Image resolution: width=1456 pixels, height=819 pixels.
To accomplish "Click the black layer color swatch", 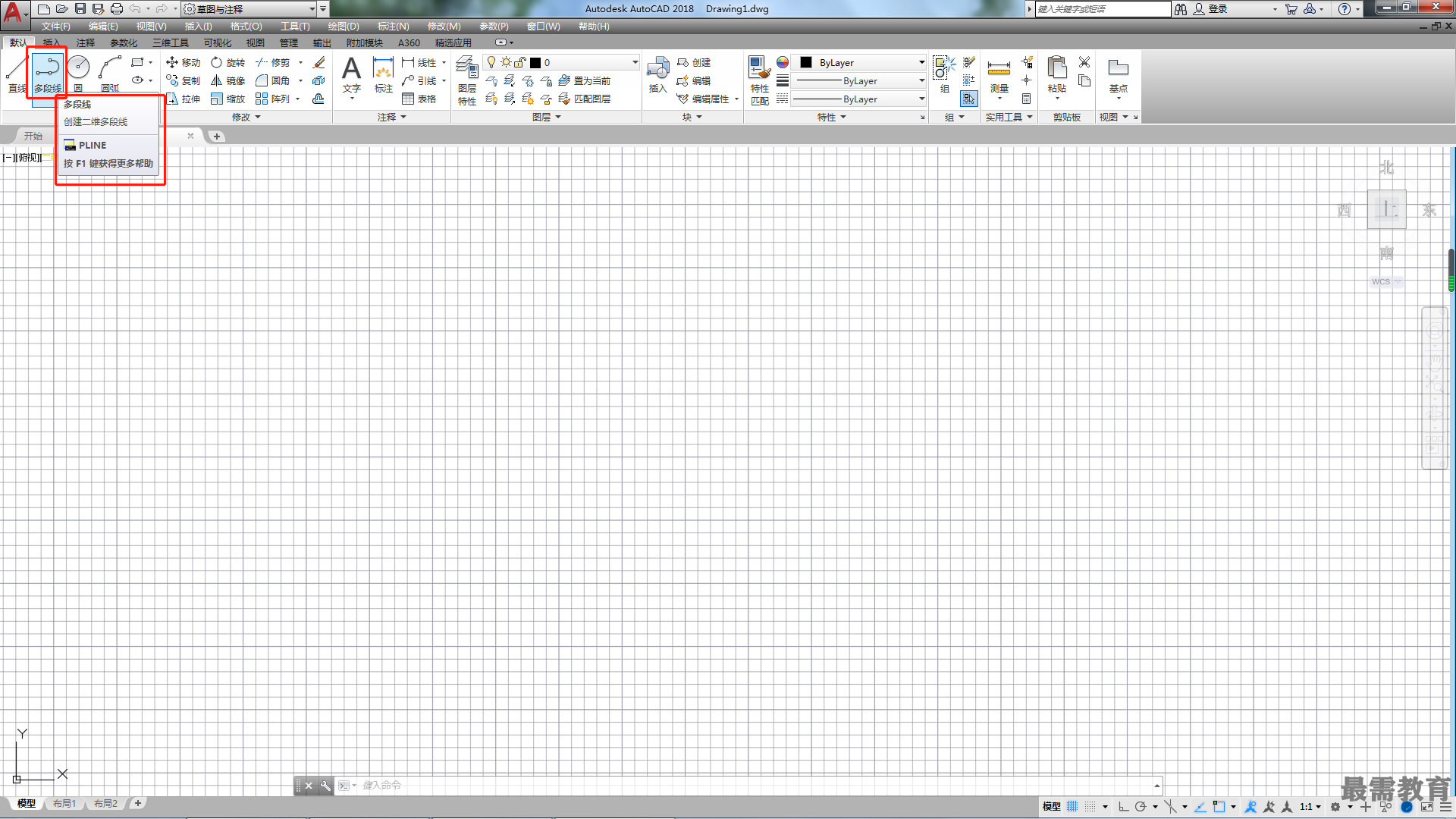I will (x=535, y=62).
